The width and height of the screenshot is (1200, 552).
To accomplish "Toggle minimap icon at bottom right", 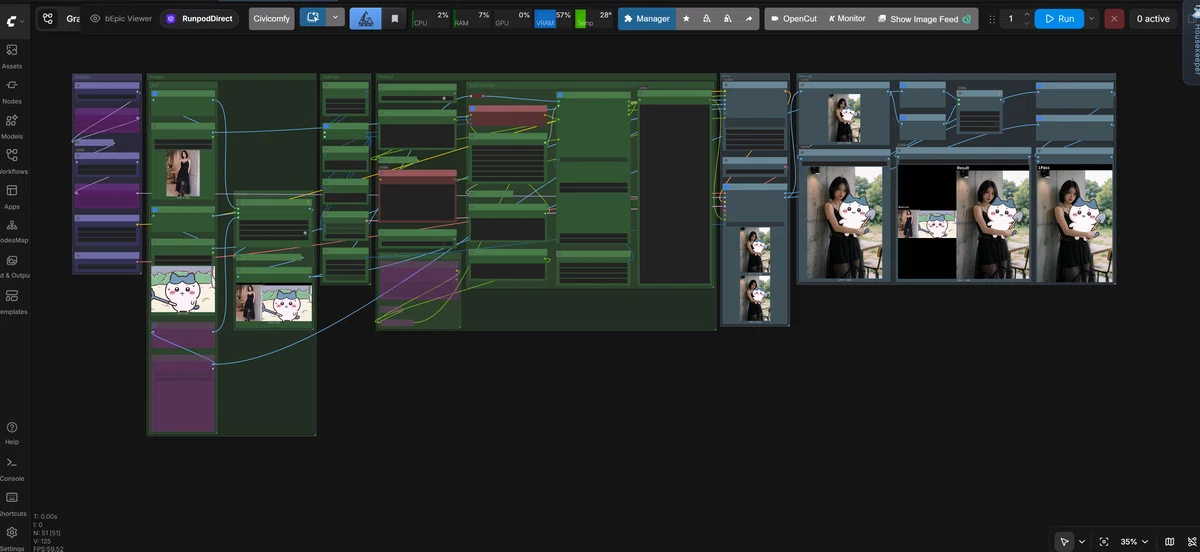I will click(1169, 541).
